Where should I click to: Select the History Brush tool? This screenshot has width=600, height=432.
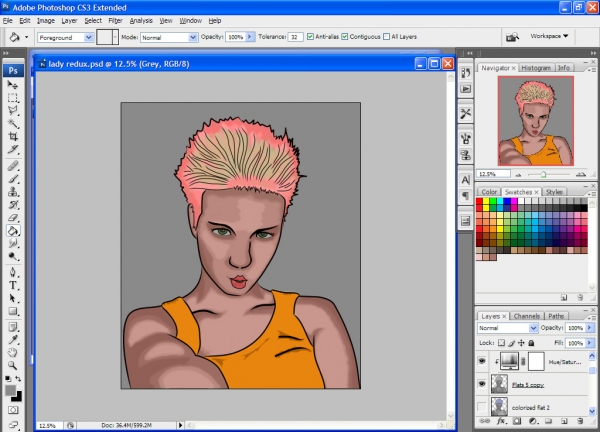tap(13, 205)
